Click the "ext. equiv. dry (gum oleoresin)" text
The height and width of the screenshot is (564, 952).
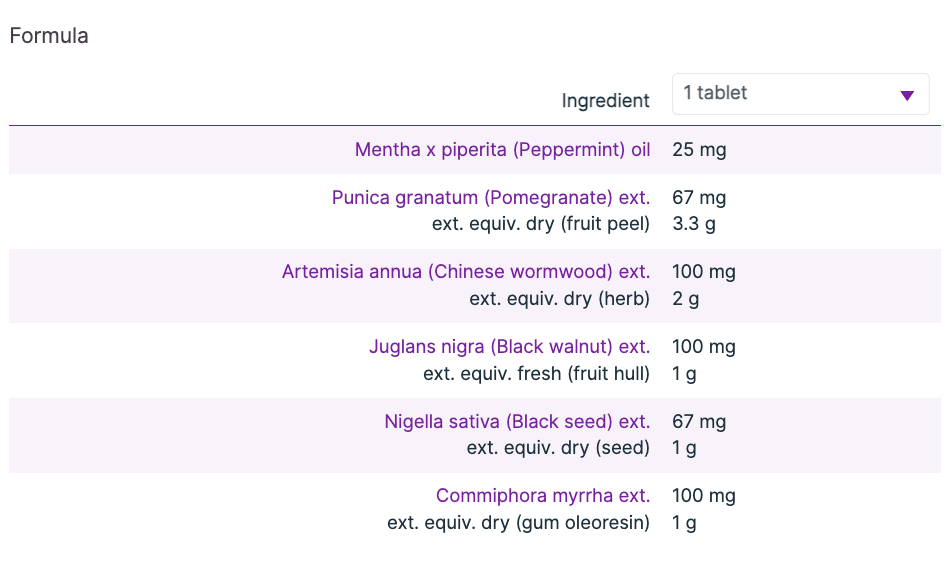coord(518,522)
